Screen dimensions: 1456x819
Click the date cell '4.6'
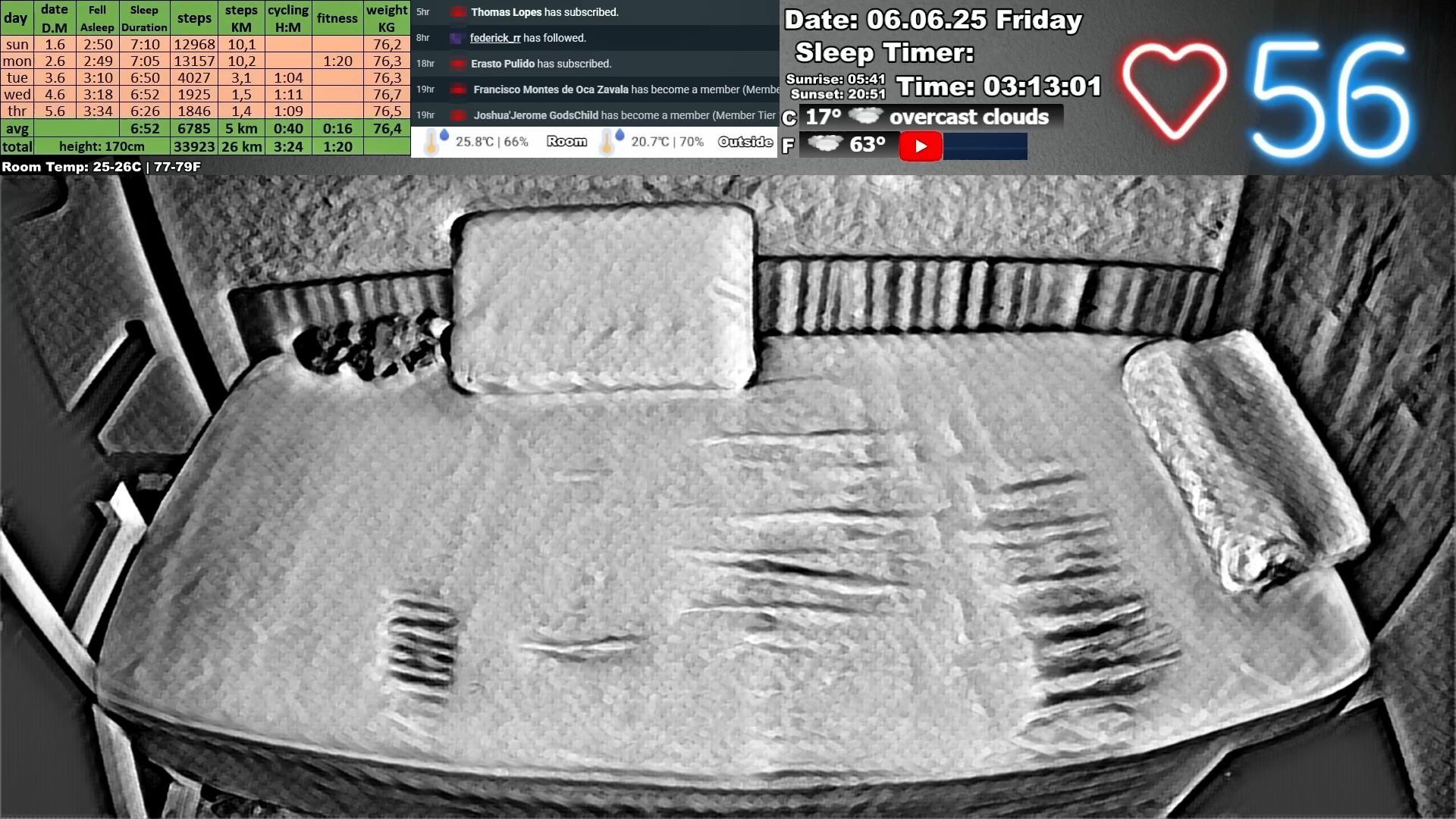click(55, 94)
